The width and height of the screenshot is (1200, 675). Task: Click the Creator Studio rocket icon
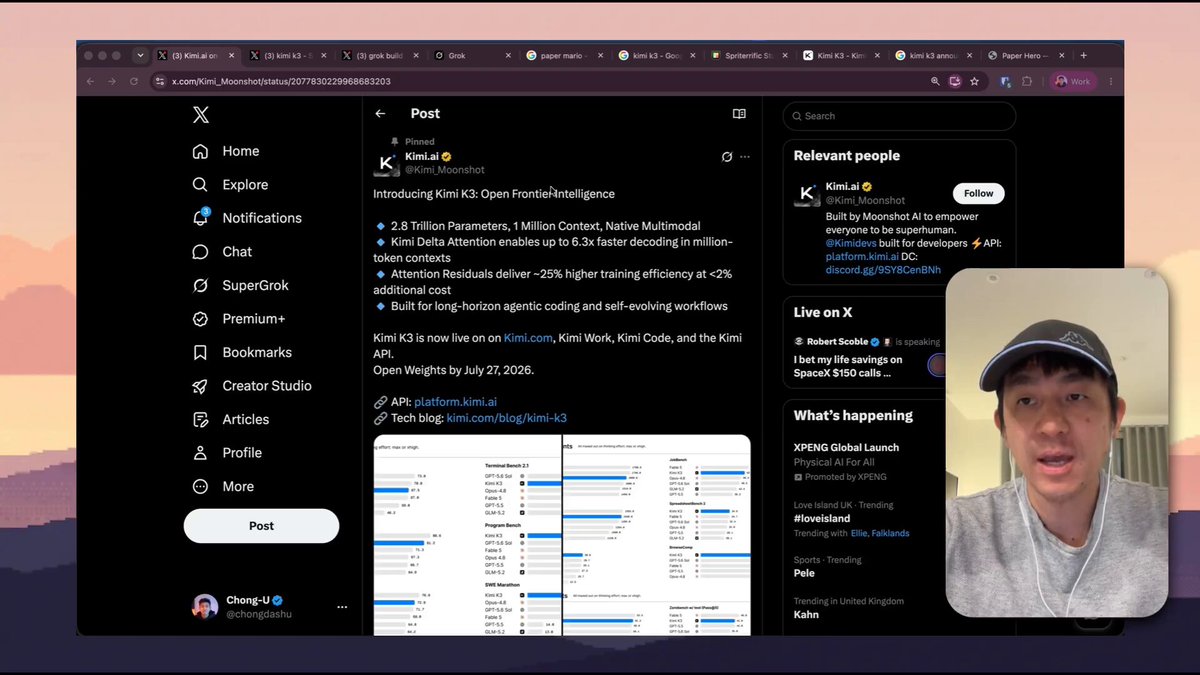point(201,386)
